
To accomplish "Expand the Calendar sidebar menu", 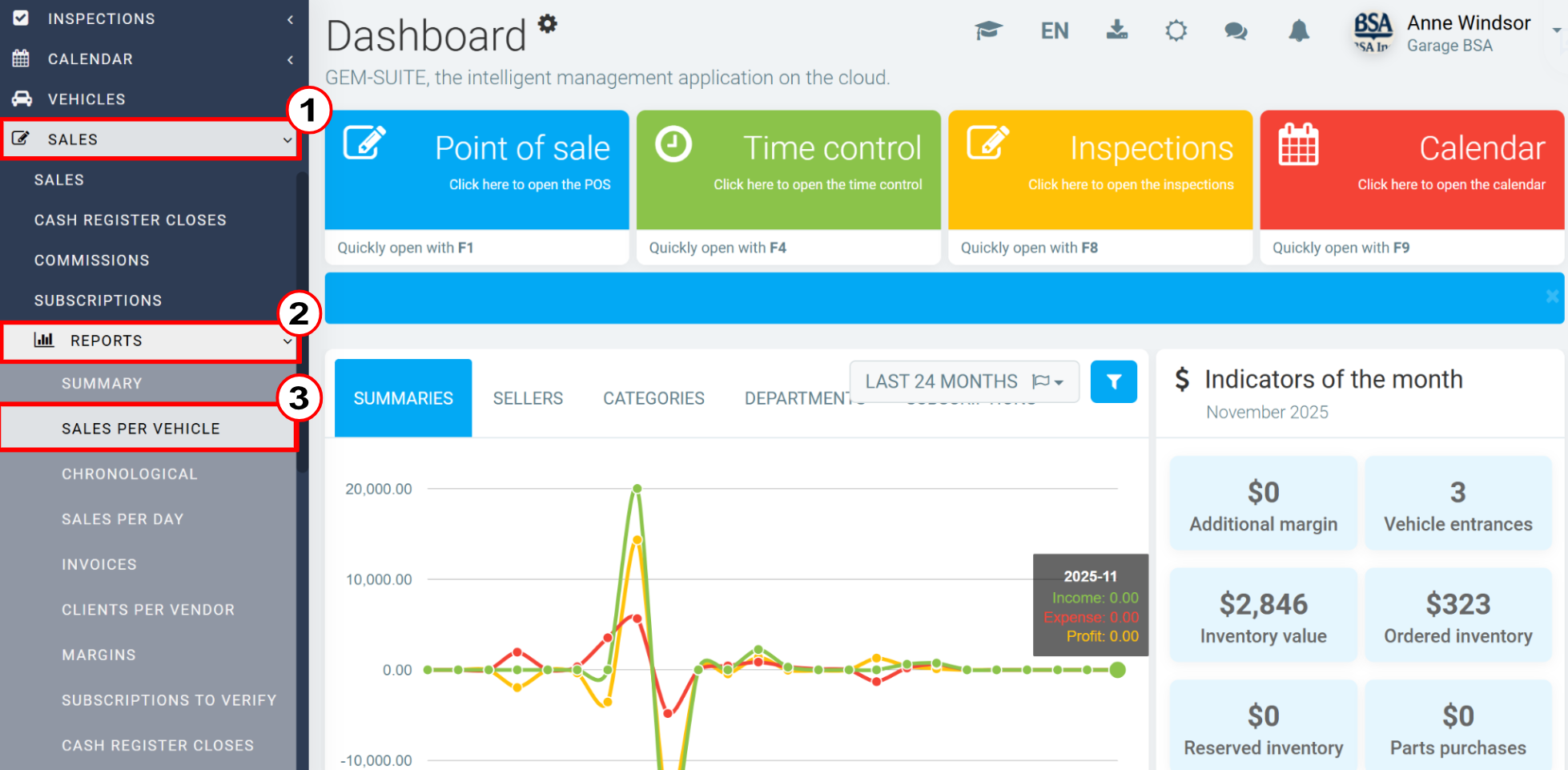I will (x=154, y=58).
